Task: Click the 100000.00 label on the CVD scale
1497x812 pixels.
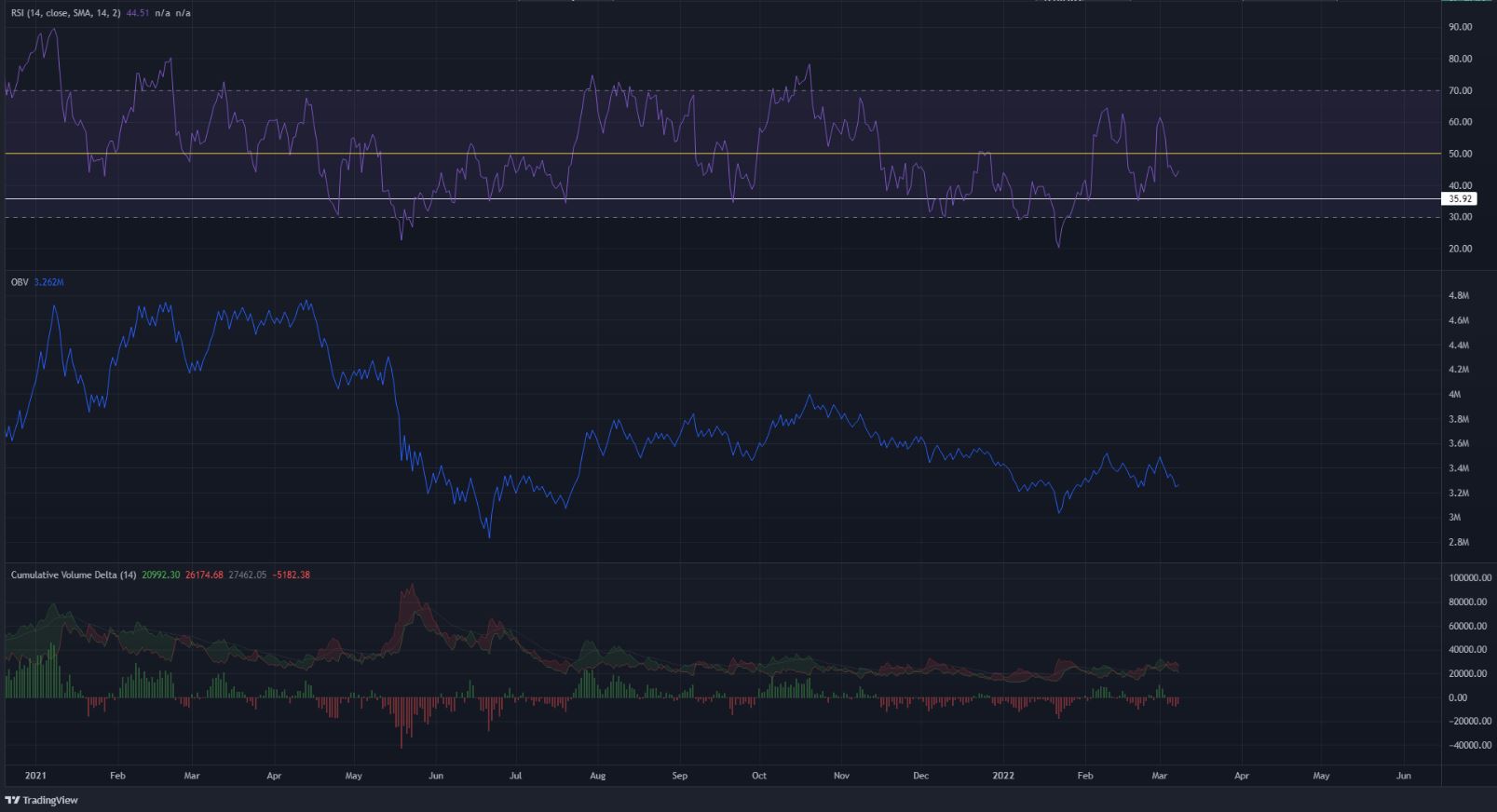Action: pyautogui.click(x=1470, y=578)
